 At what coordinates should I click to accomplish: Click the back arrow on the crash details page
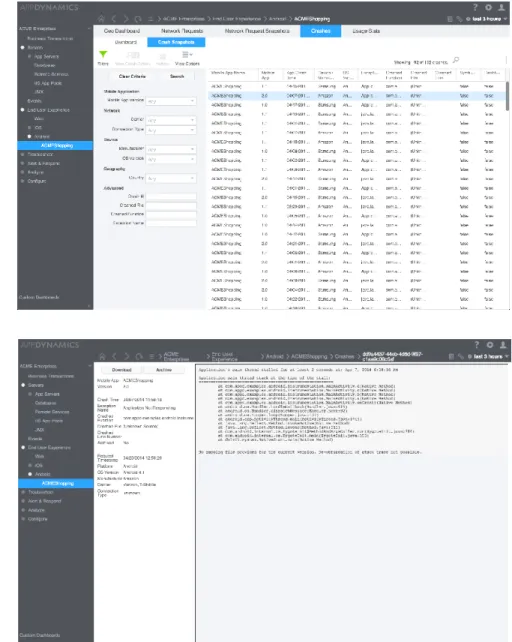[x=115, y=357]
